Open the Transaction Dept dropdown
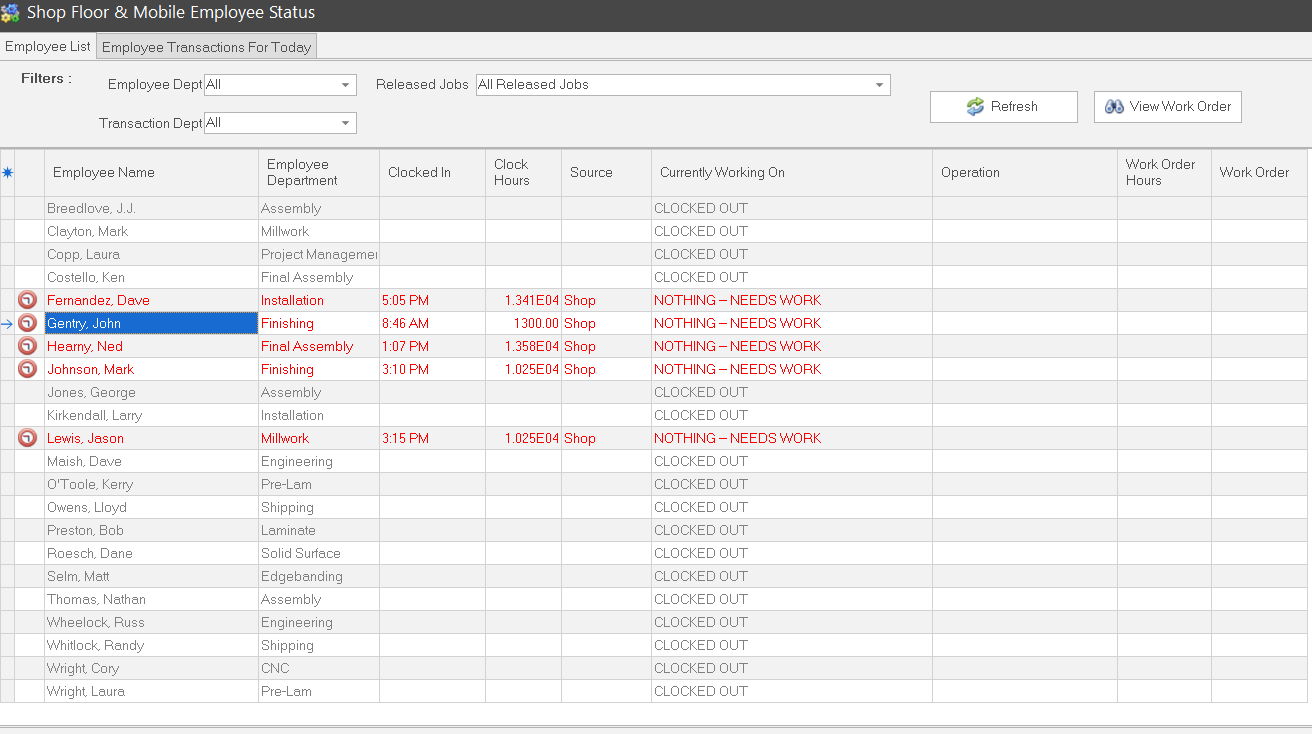Viewport: 1312px width, 734px height. (346, 123)
